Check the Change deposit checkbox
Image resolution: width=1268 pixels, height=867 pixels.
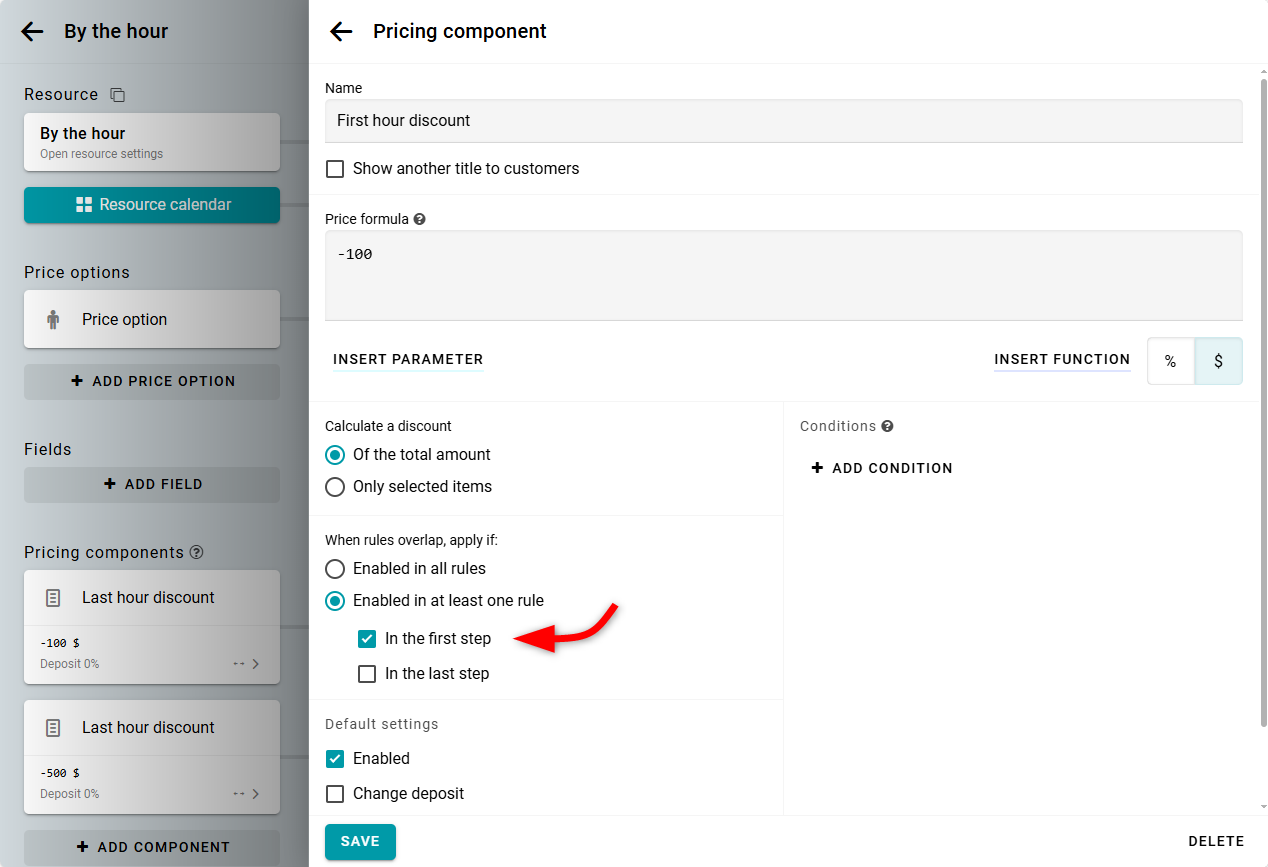pos(335,794)
